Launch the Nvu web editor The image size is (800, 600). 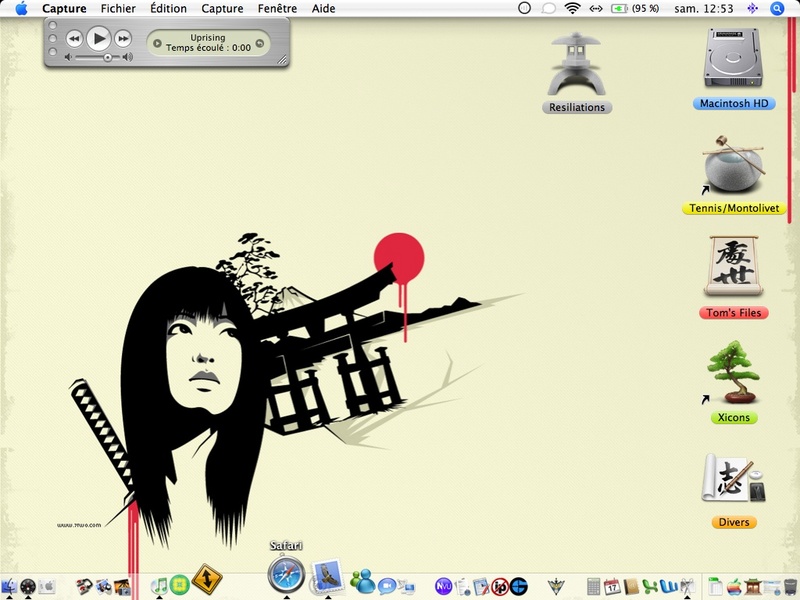443,586
